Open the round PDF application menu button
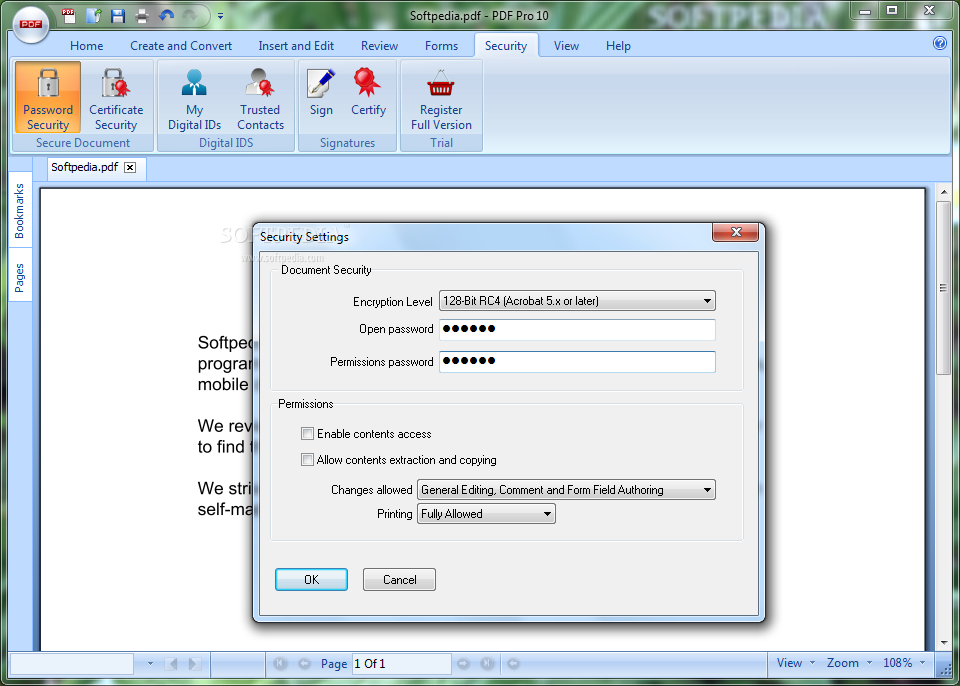 pyautogui.click(x=31, y=24)
